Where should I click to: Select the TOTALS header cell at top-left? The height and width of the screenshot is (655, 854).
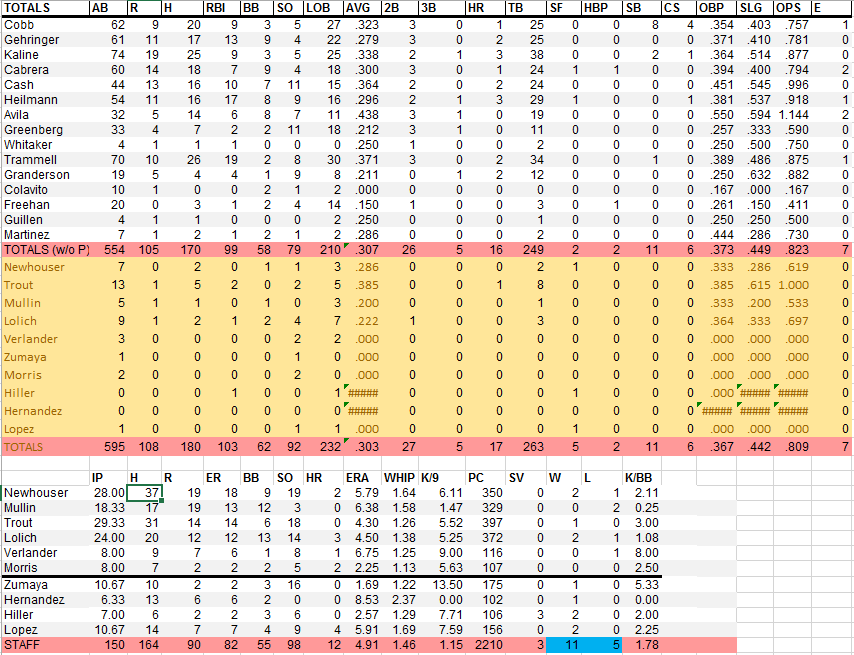click(x=27, y=8)
